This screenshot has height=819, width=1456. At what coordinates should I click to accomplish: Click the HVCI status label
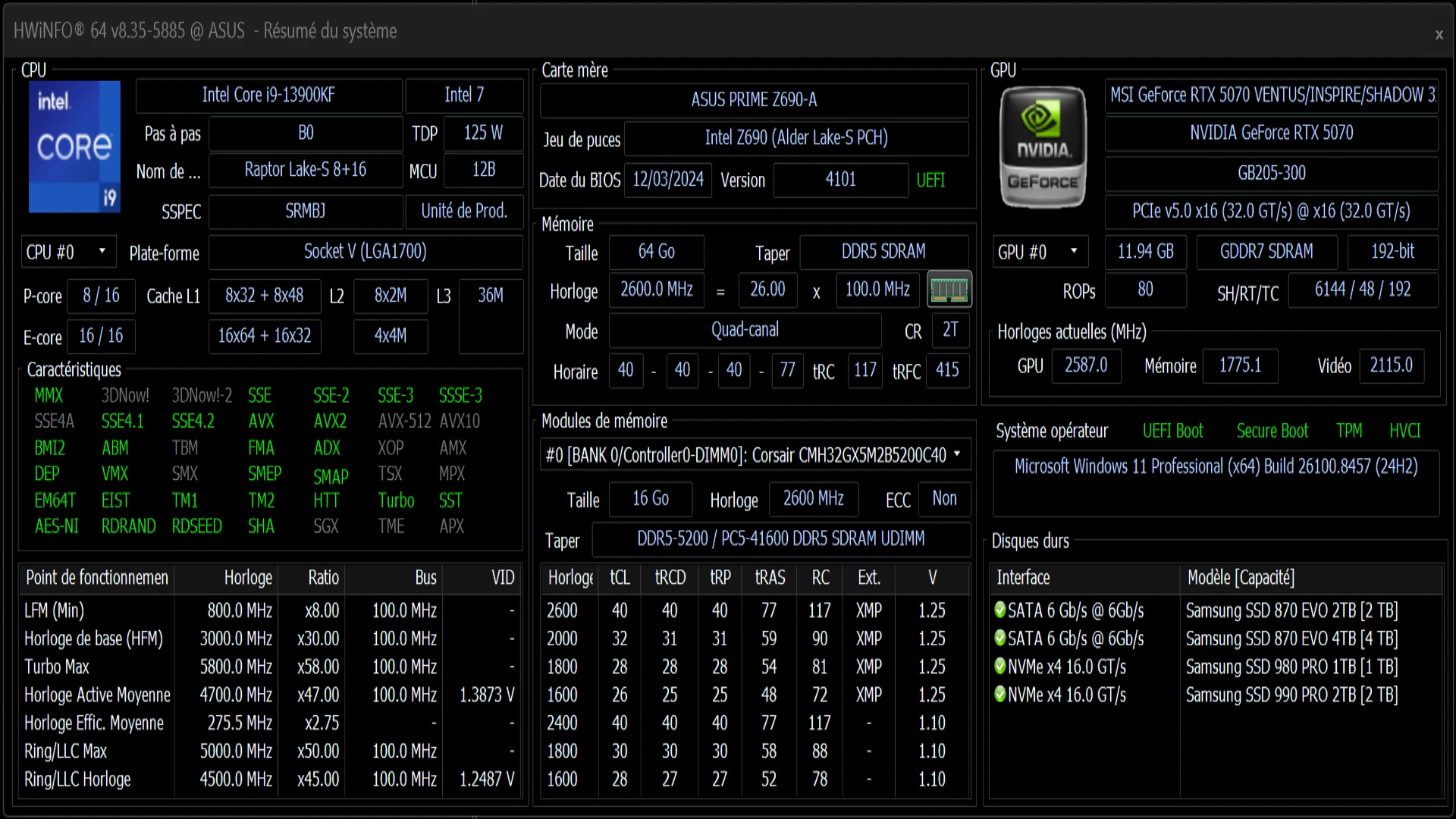point(1404,431)
